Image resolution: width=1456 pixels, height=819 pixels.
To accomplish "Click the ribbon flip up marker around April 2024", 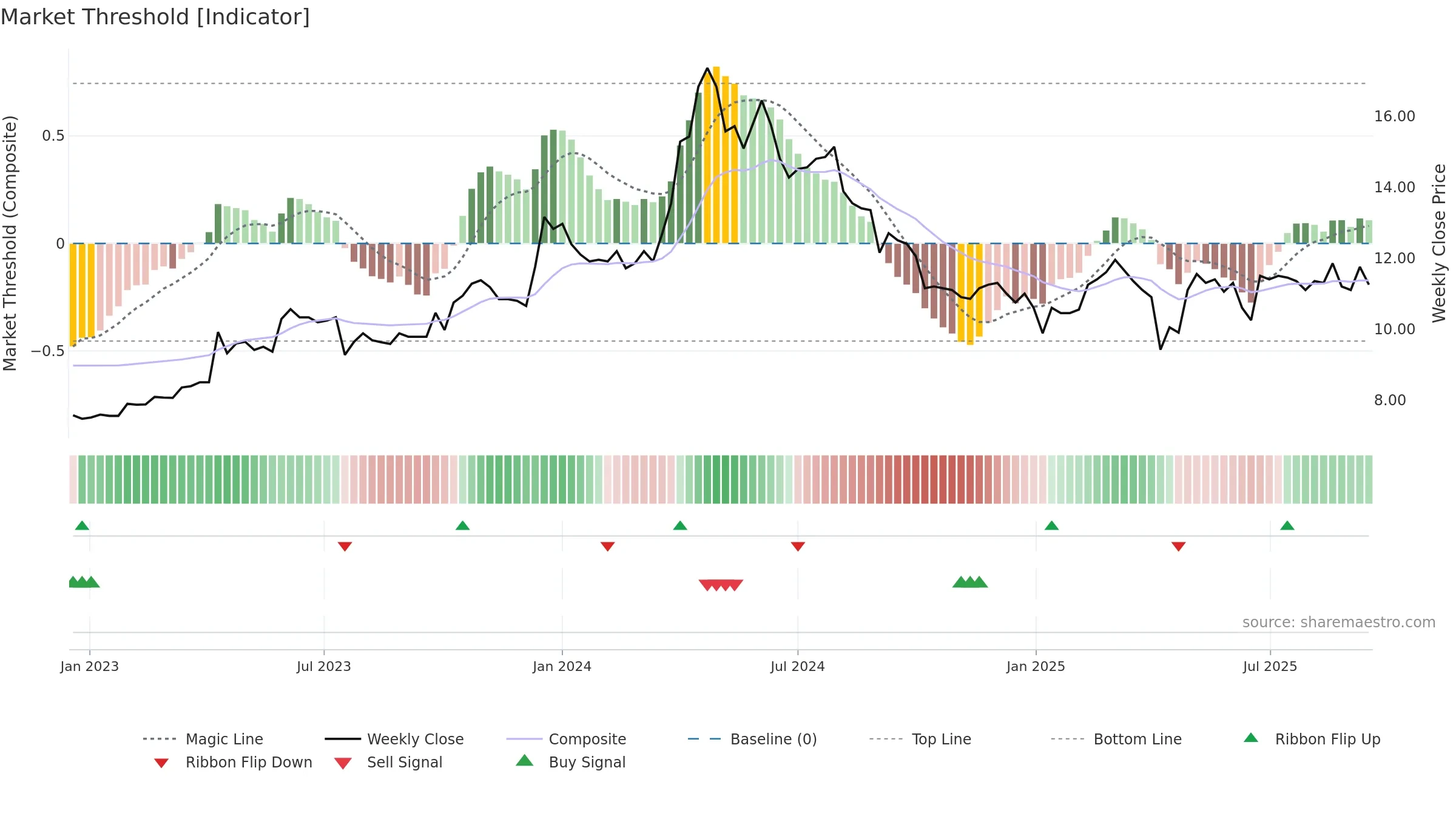I will coord(680,525).
